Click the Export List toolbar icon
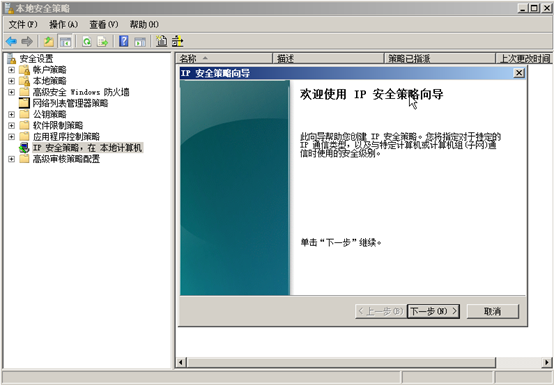The image size is (554, 385). click(103, 41)
